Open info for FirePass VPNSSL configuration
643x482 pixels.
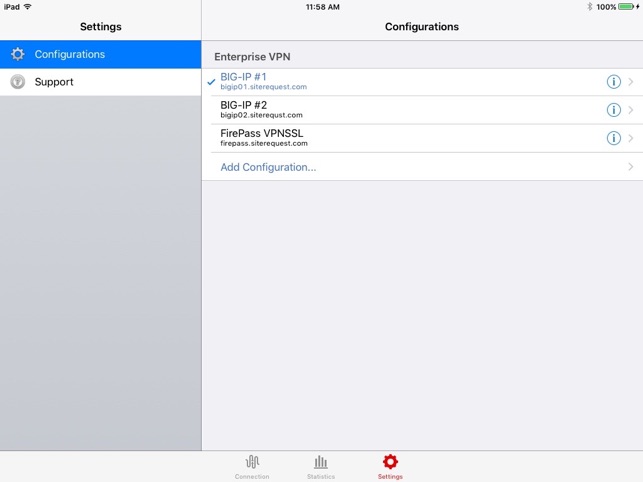coord(613,138)
